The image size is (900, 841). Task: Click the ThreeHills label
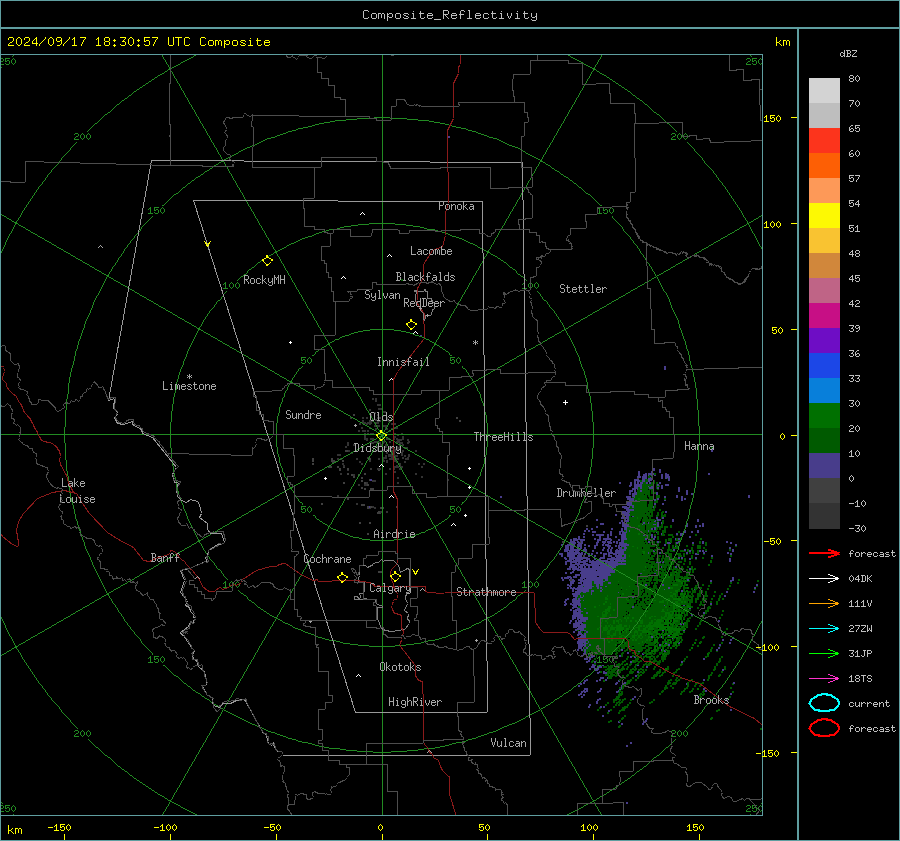click(503, 437)
